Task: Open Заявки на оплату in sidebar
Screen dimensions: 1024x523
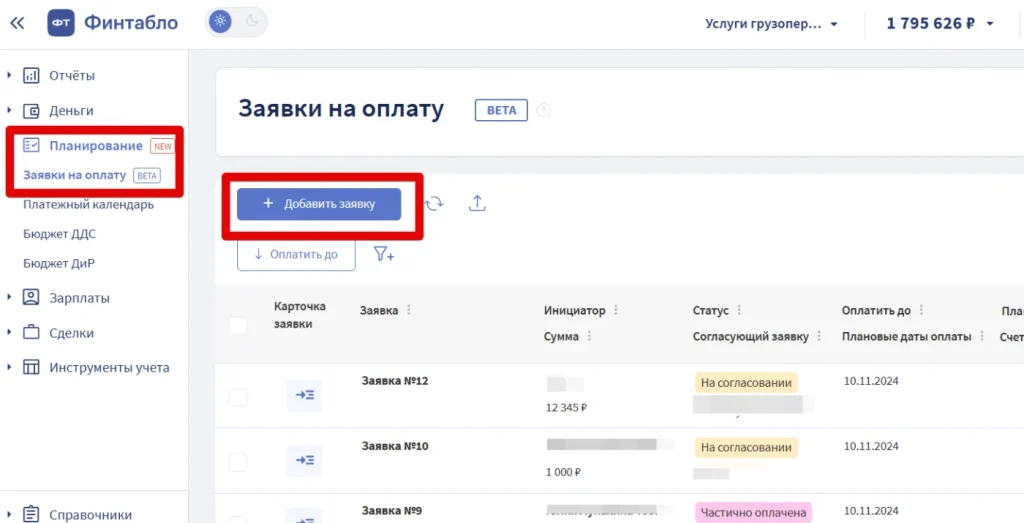Action: coord(74,175)
